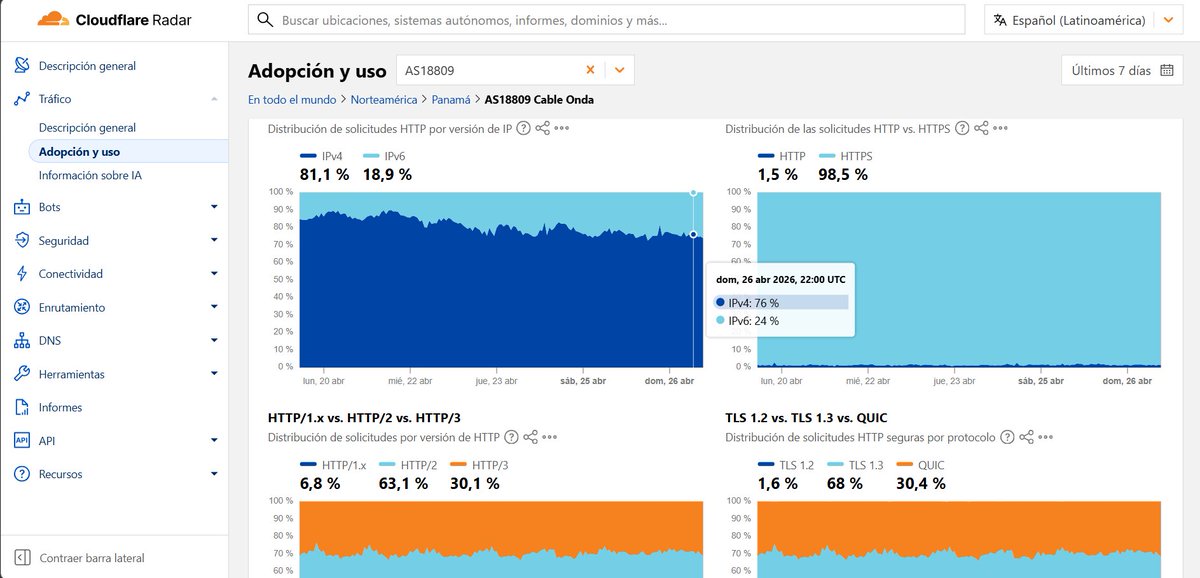
Task: Expand the Conectividad menu arrow
Action: tap(214, 274)
